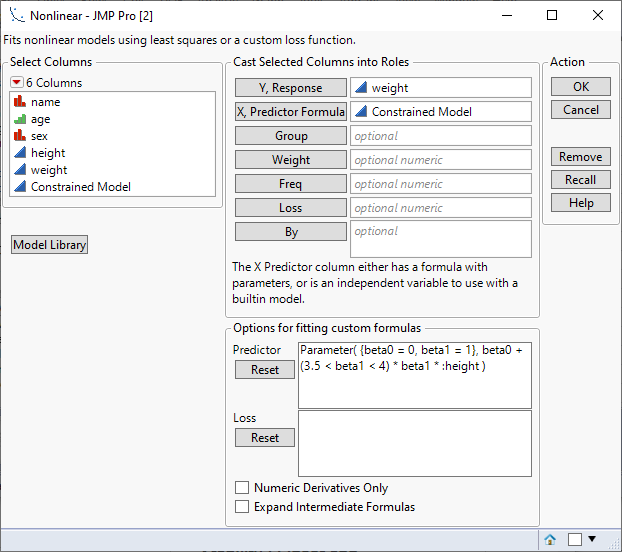The height and width of the screenshot is (552, 622).
Task: Open the status bar dropdown arrow
Action: pos(592,539)
